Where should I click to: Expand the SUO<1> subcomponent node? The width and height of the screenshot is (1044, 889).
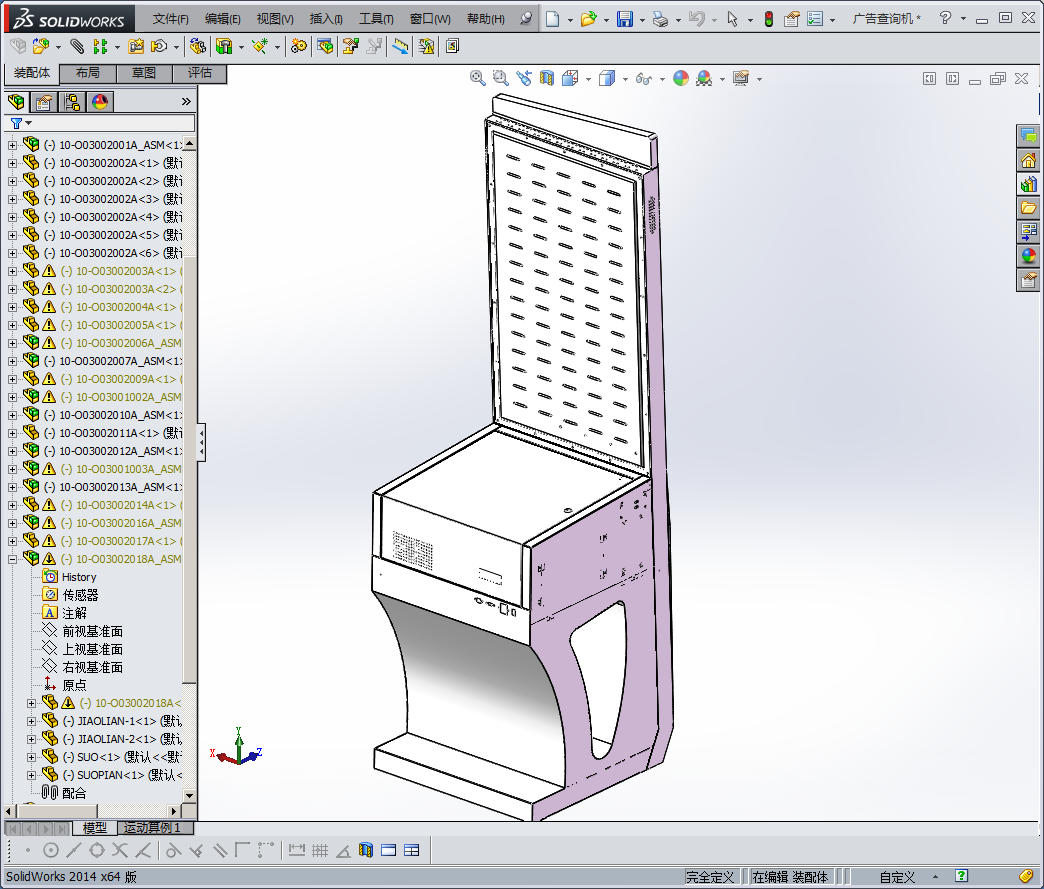[x=31, y=757]
